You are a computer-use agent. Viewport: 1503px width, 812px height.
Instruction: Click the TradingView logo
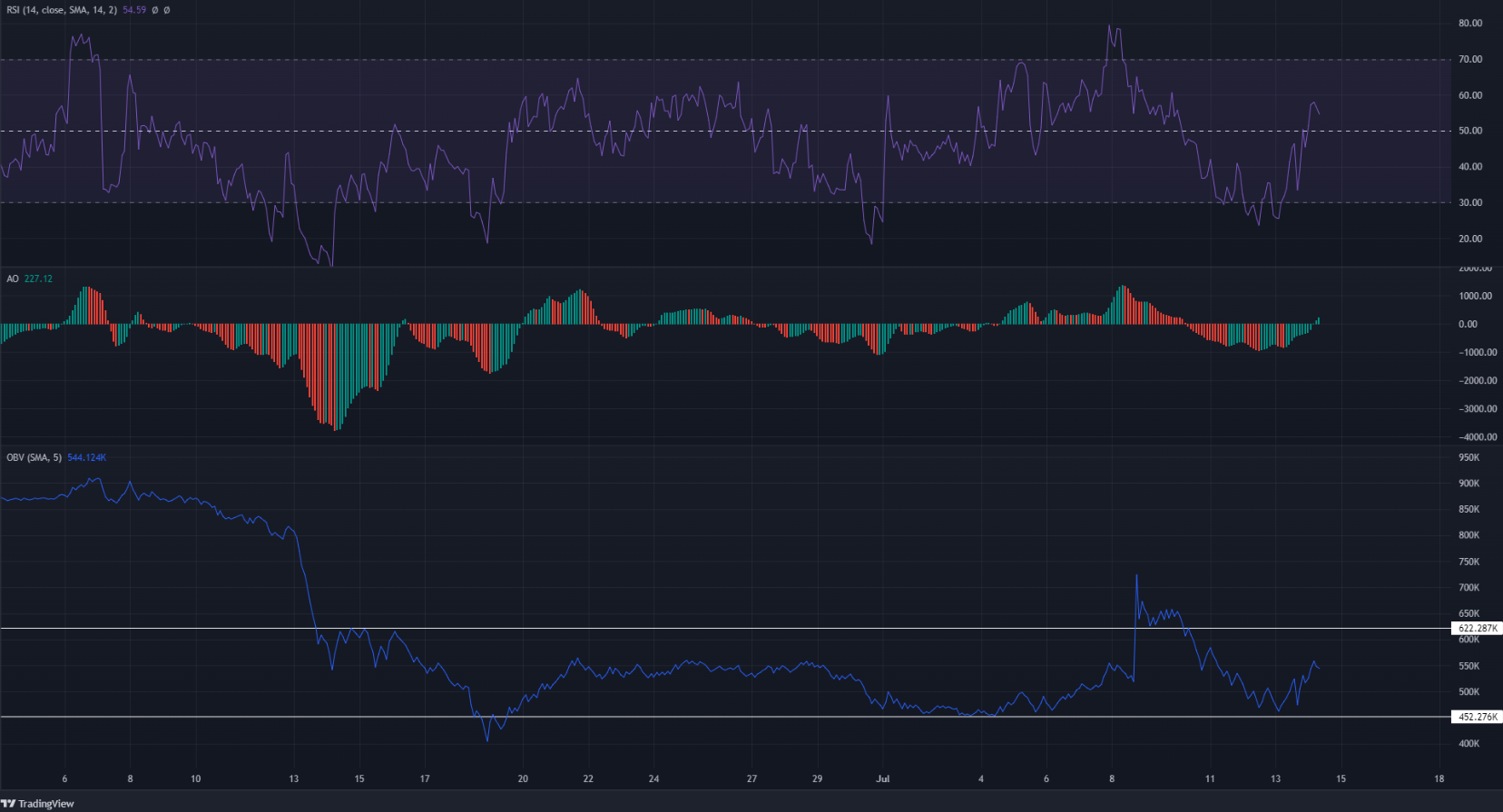[x=38, y=803]
